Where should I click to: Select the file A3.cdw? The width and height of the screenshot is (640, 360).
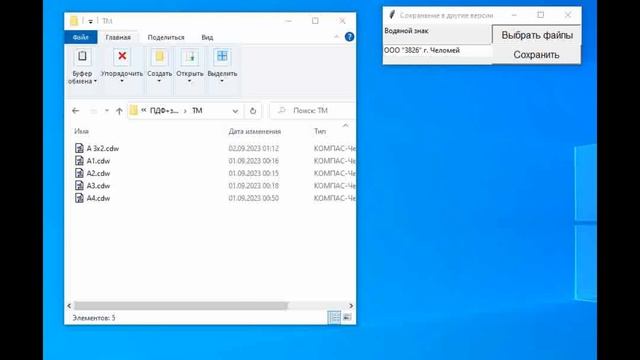coord(98,186)
